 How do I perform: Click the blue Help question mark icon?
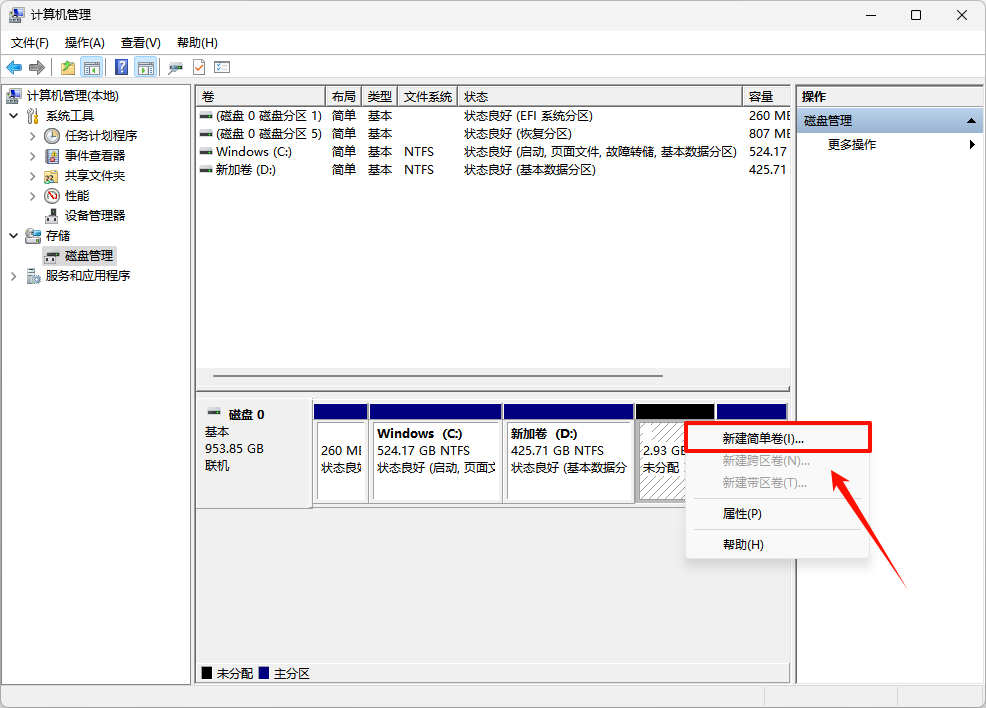(121, 67)
